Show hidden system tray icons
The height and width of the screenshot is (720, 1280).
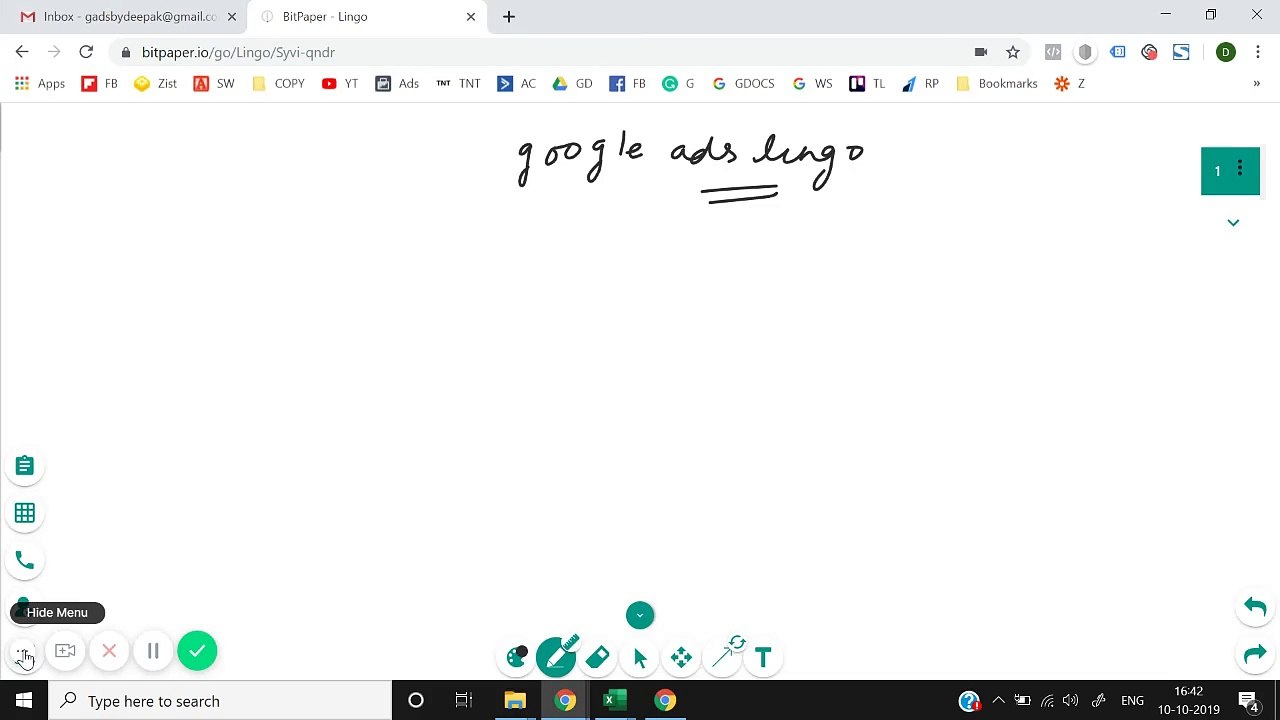[x=998, y=701]
